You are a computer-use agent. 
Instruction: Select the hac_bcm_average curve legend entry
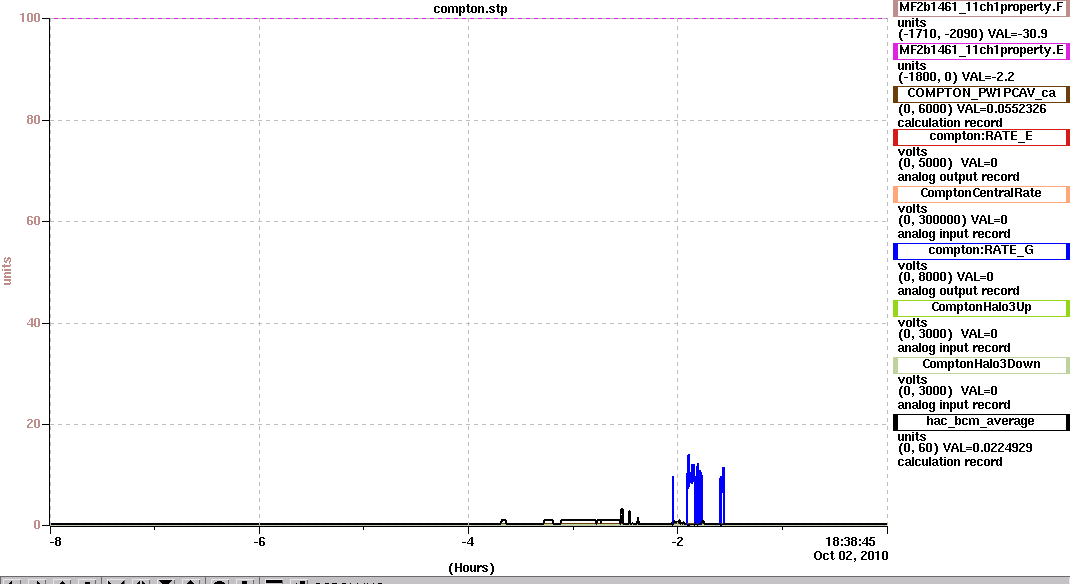tap(981, 422)
